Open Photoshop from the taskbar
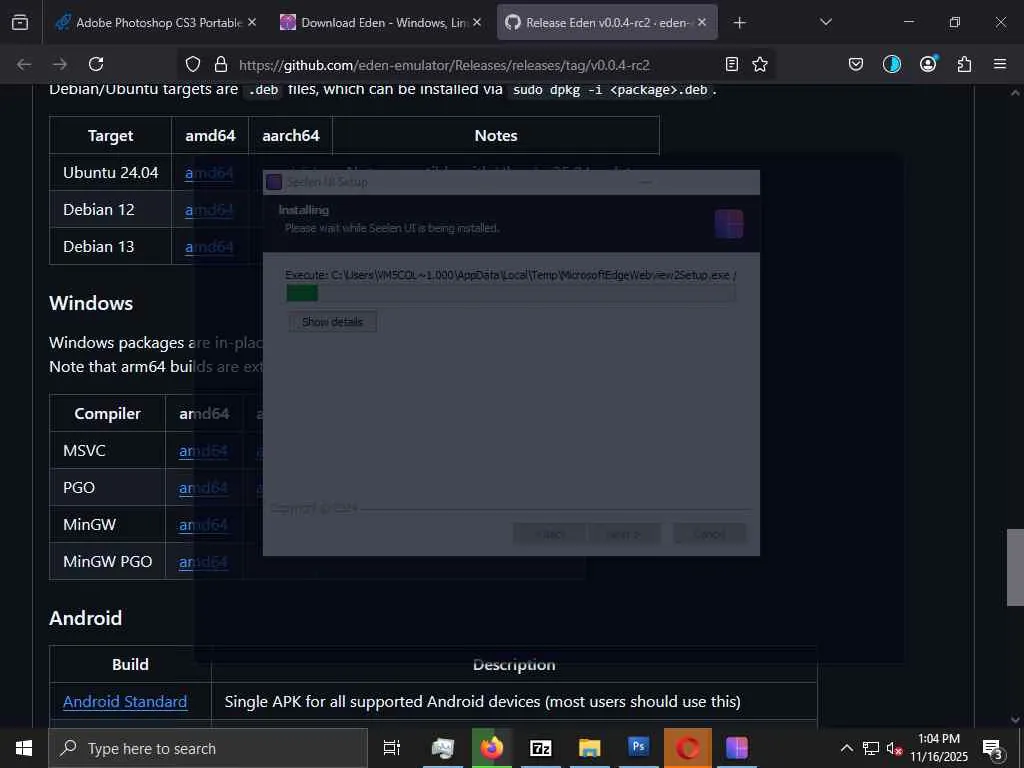 tap(638, 748)
